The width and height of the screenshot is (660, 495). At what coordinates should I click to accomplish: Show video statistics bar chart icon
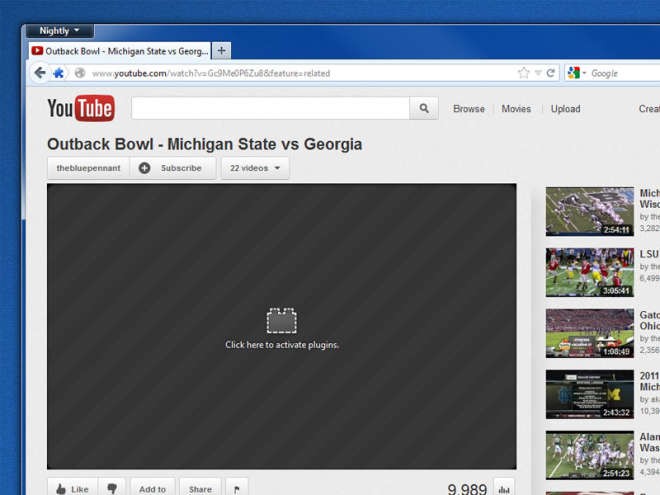point(504,488)
